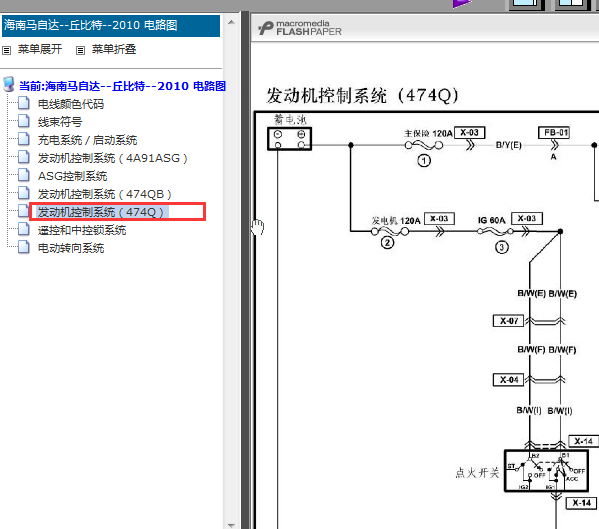This screenshot has width=599, height=529.
Task: Click the title bar 海南马自达--丘比特--2010 电路图
Action: coord(111,26)
